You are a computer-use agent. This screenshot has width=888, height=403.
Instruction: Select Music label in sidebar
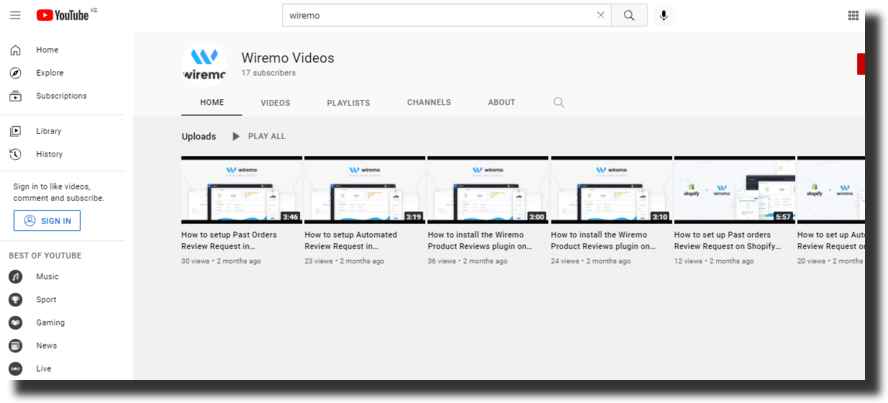pyautogui.click(x=47, y=277)
